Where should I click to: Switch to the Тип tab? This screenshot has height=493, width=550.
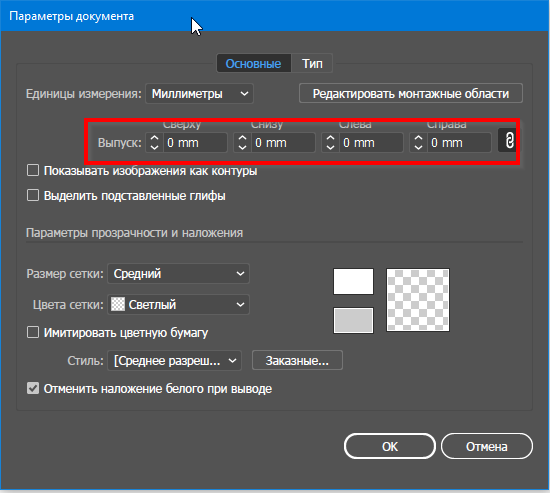(312, 64)
